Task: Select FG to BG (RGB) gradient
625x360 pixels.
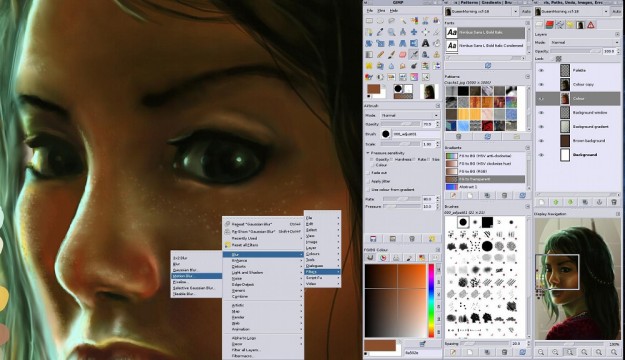Action: [485, 171]
